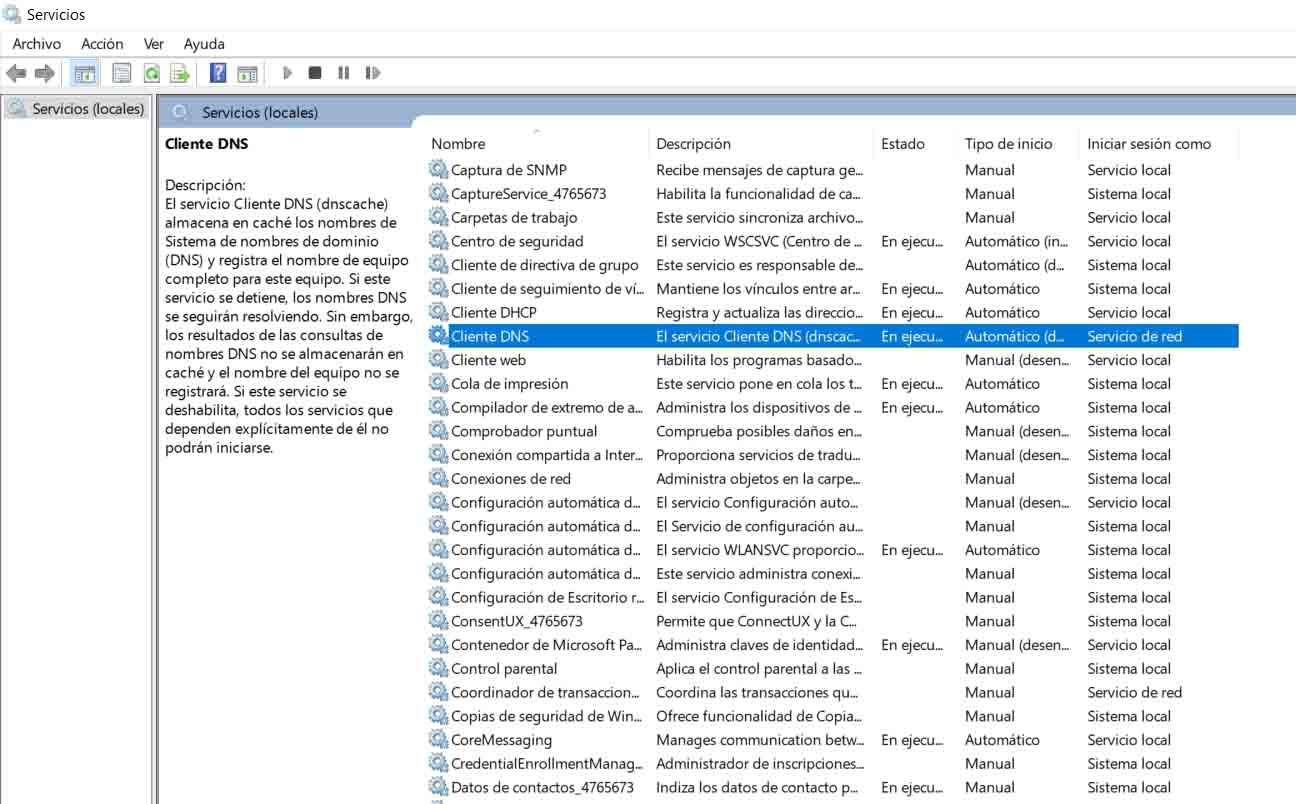Click the gear icon beside Datos de contactos_4765673

(438, 787)
